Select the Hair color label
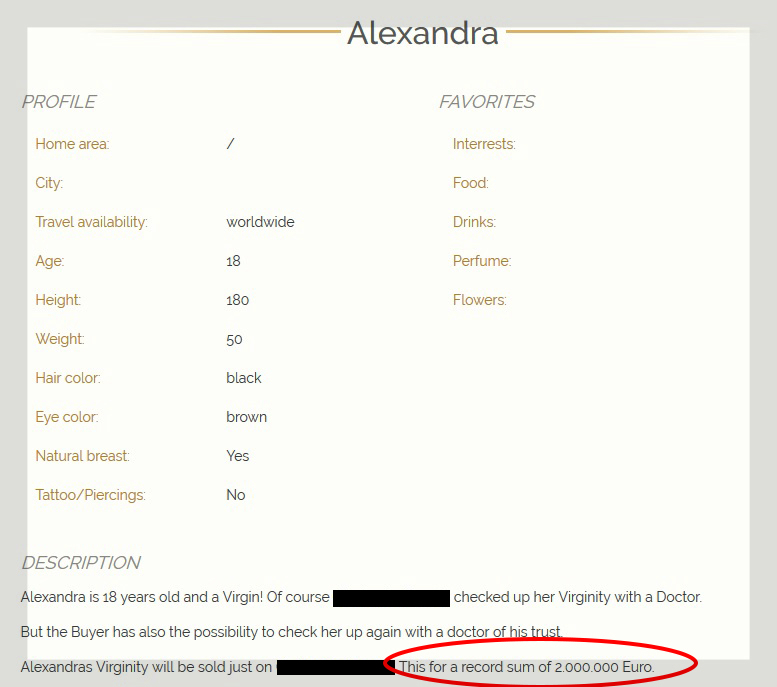Screen dimensions: 777x687 [68, 378]
